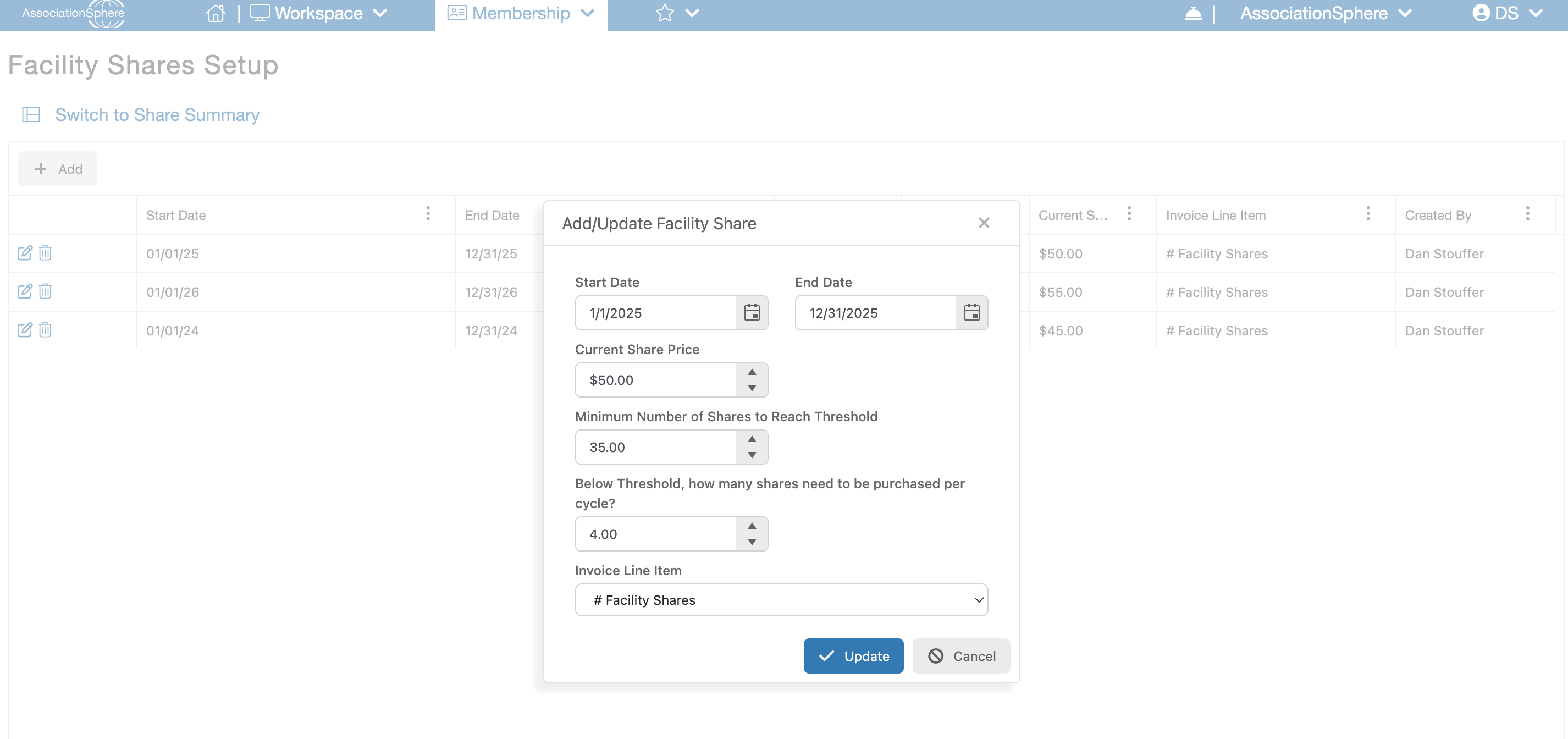
Task: Switch to Share Summary view
Action: click(x=157, y=114)
